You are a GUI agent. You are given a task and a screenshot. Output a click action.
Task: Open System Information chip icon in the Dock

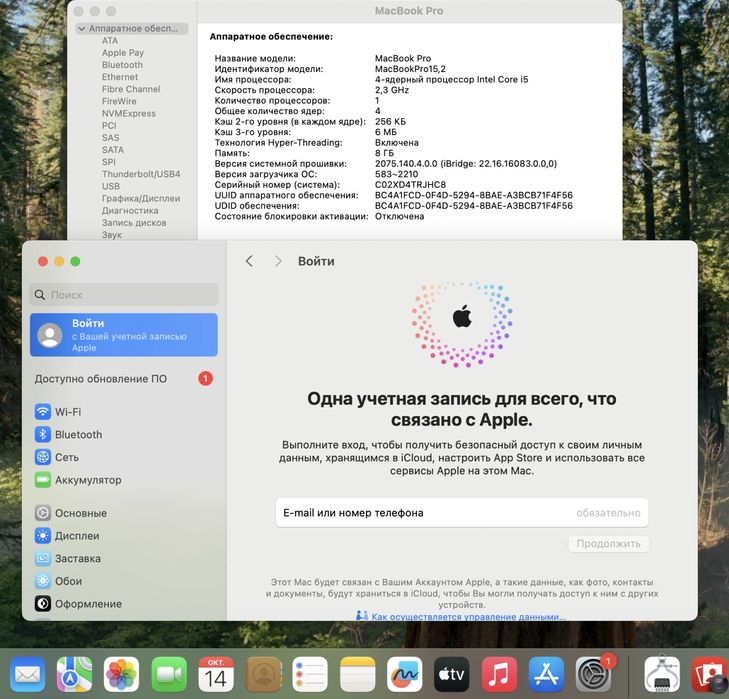pos(662,674)
